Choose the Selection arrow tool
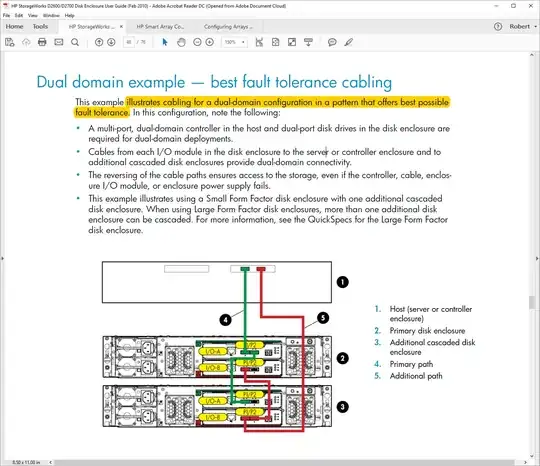The image size is (540, 466). 165,42
